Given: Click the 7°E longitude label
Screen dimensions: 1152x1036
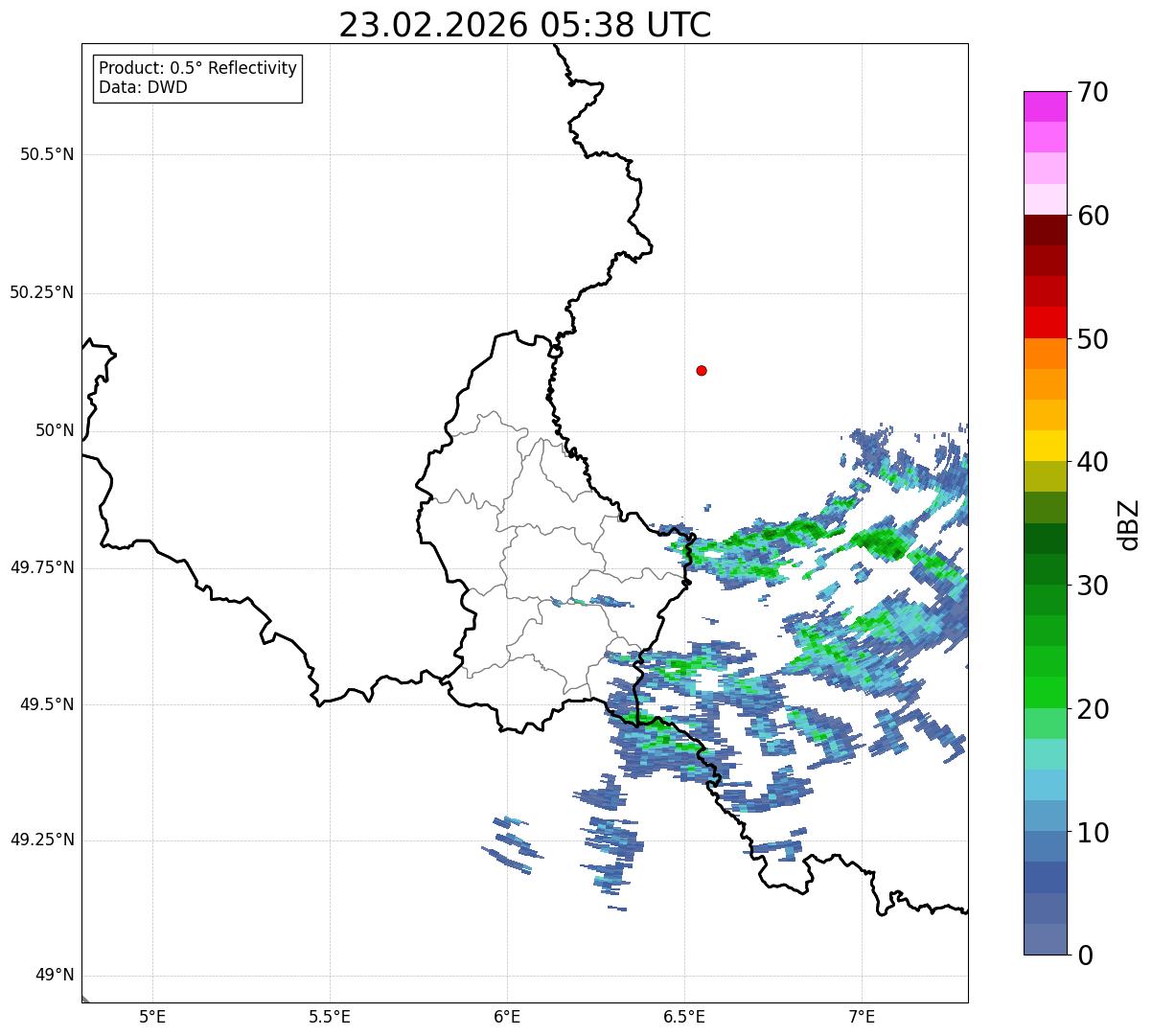Looking at the screenshot, I should point(862,1016).
